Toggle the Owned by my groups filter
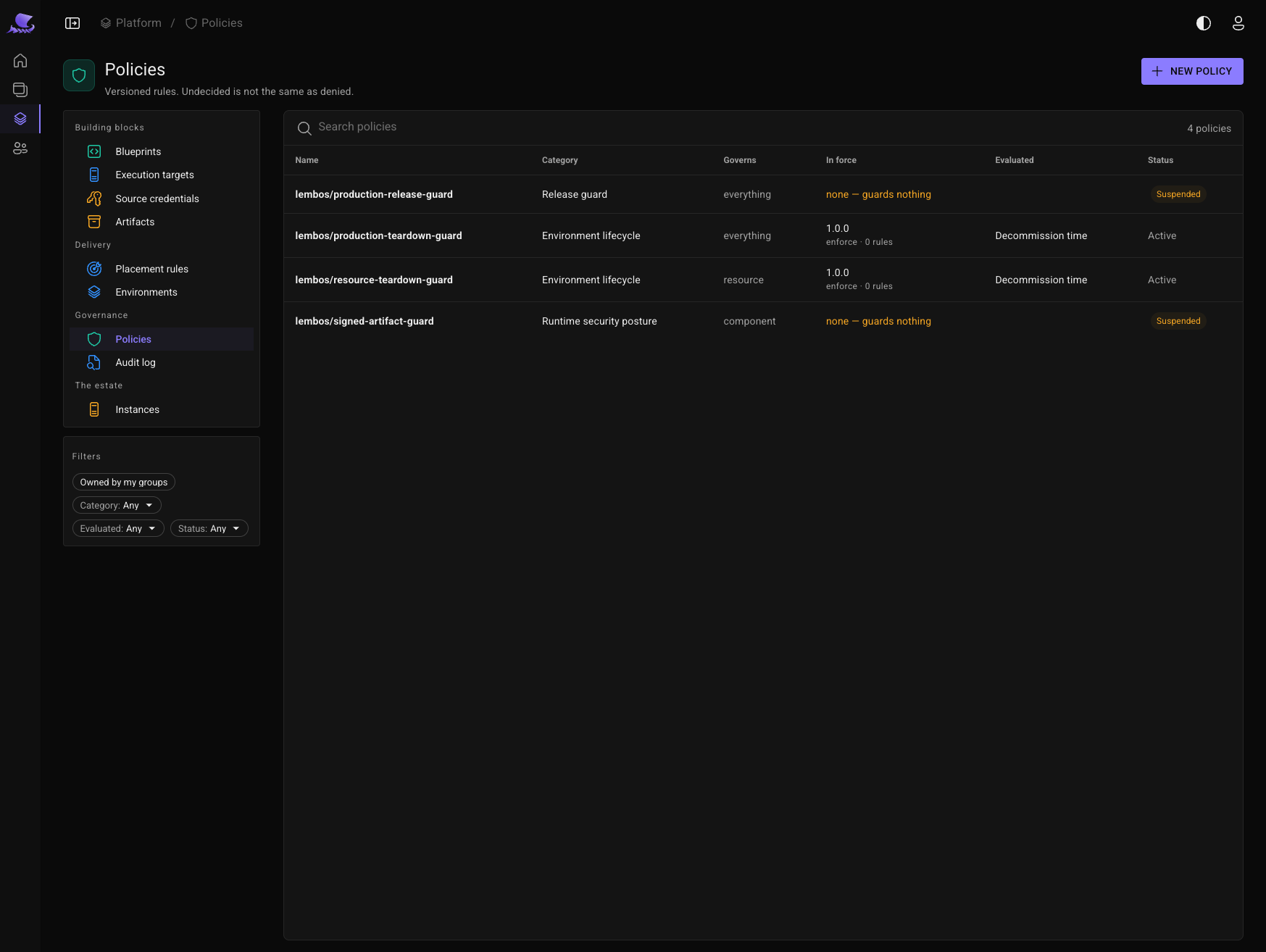The width and height of the screenshot is (1266, 952). pos(124,482)
